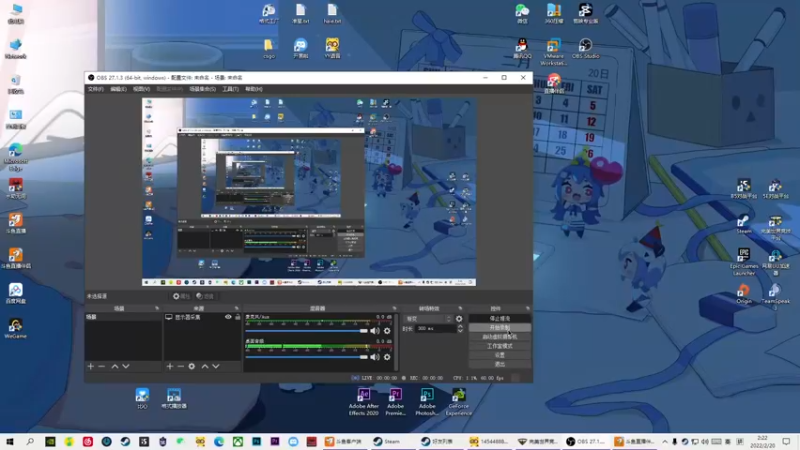Open the OBS Studio desktop shortcut
The width and height of the screenshot is (800, 450).
click(585, 49)
